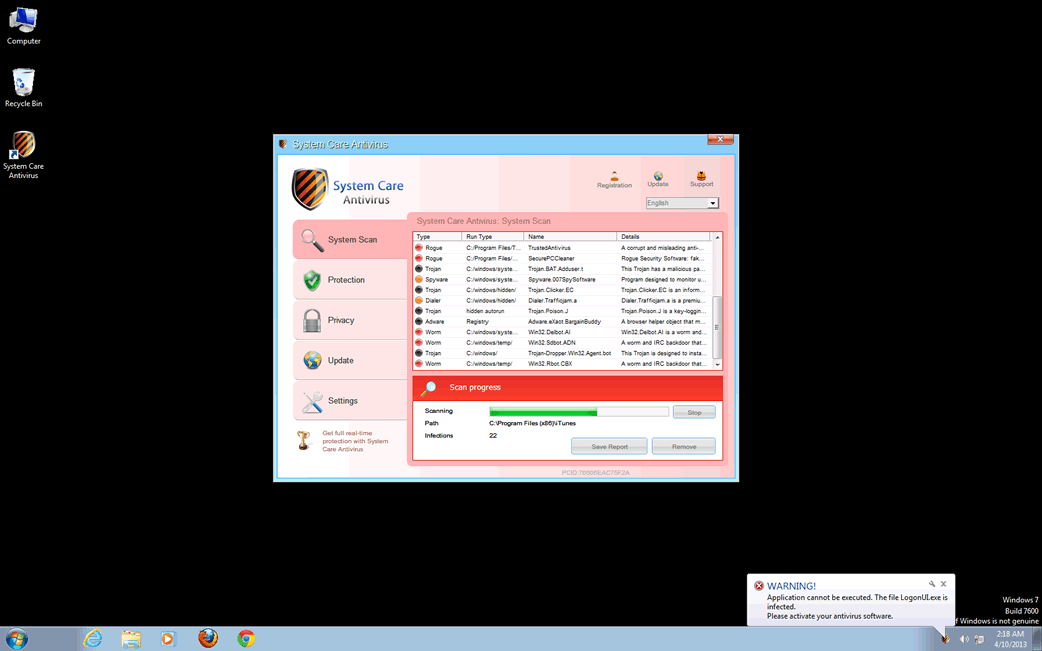
Task: Select the System Scan tab
Action: click(350, 240)
